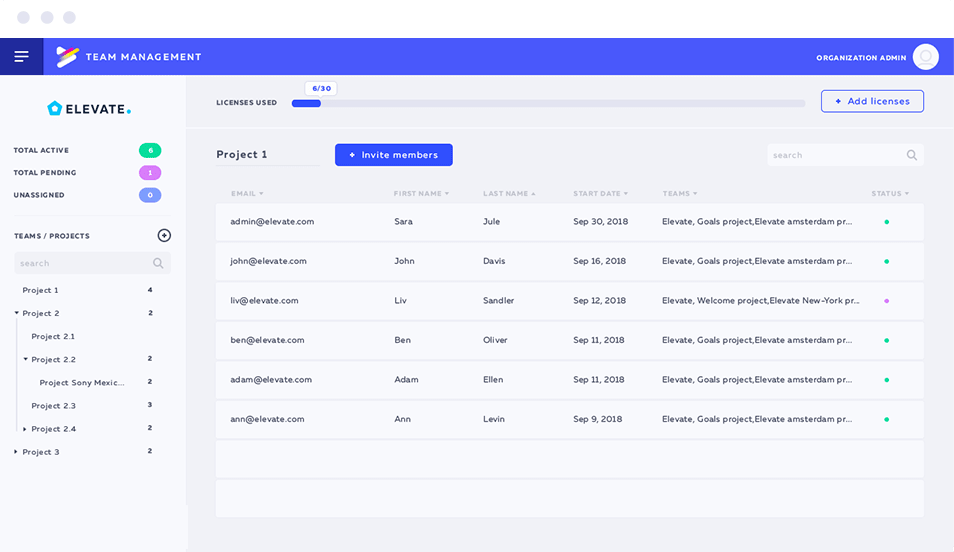Sort by Last Name column

coord(509,194)
